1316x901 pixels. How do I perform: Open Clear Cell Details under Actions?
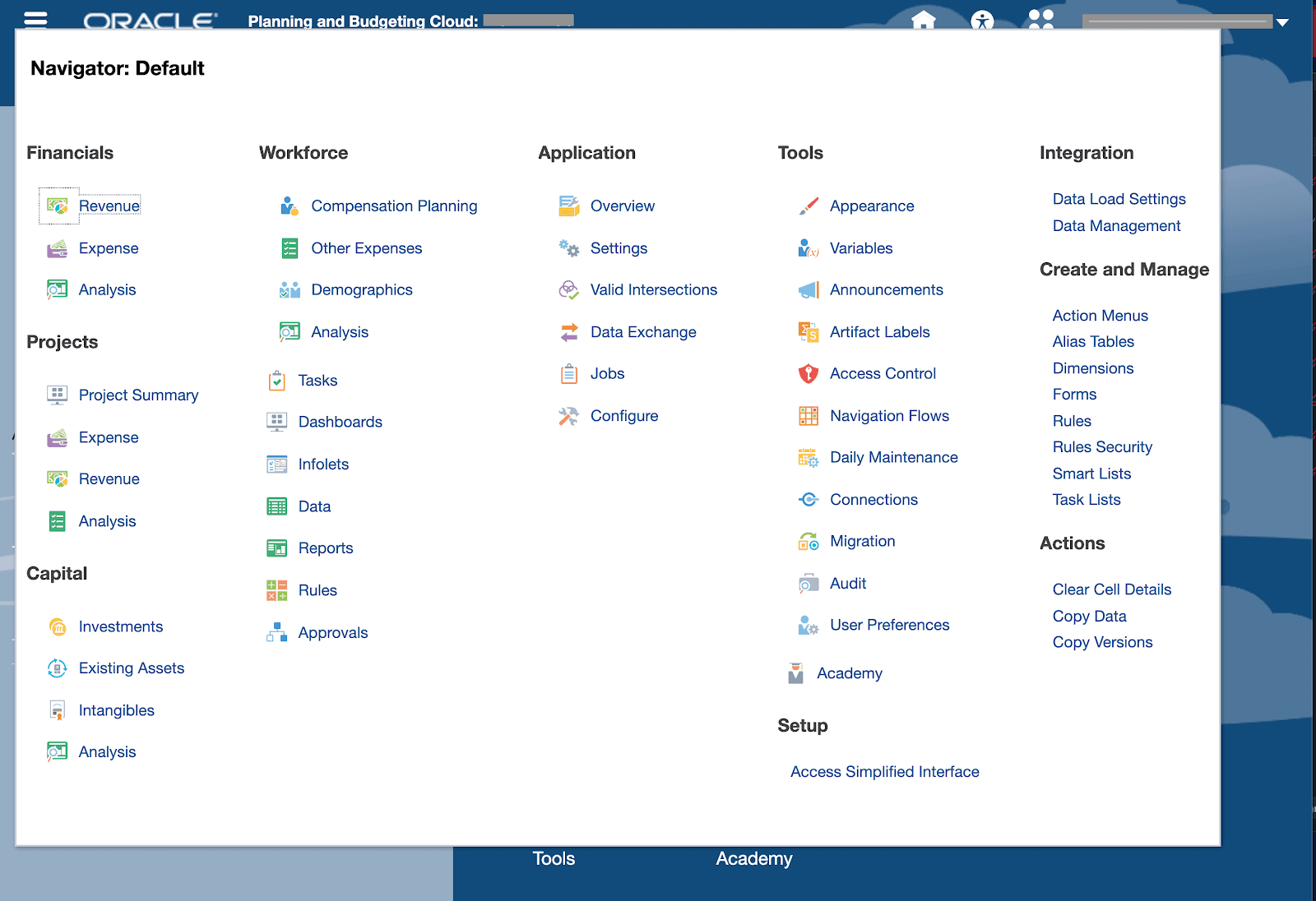(x=1111, y=589)
